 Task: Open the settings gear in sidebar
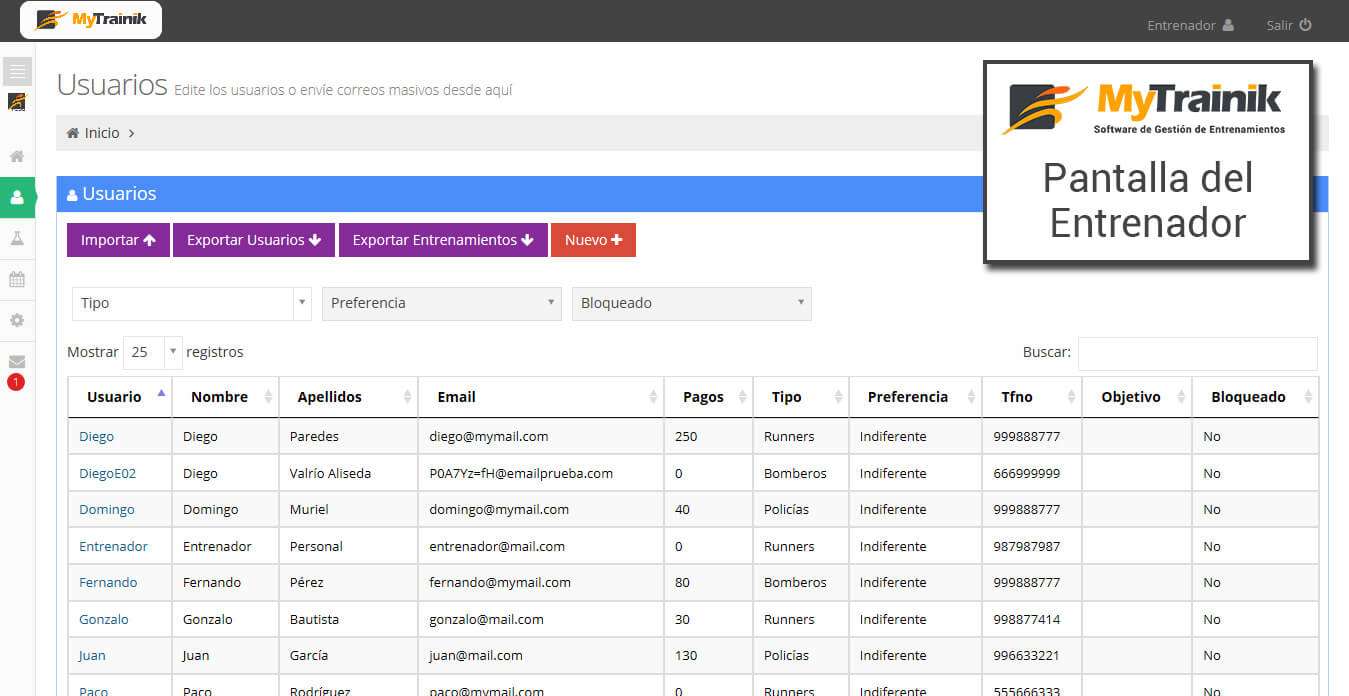pyautogui.click(x=17, y=320)
